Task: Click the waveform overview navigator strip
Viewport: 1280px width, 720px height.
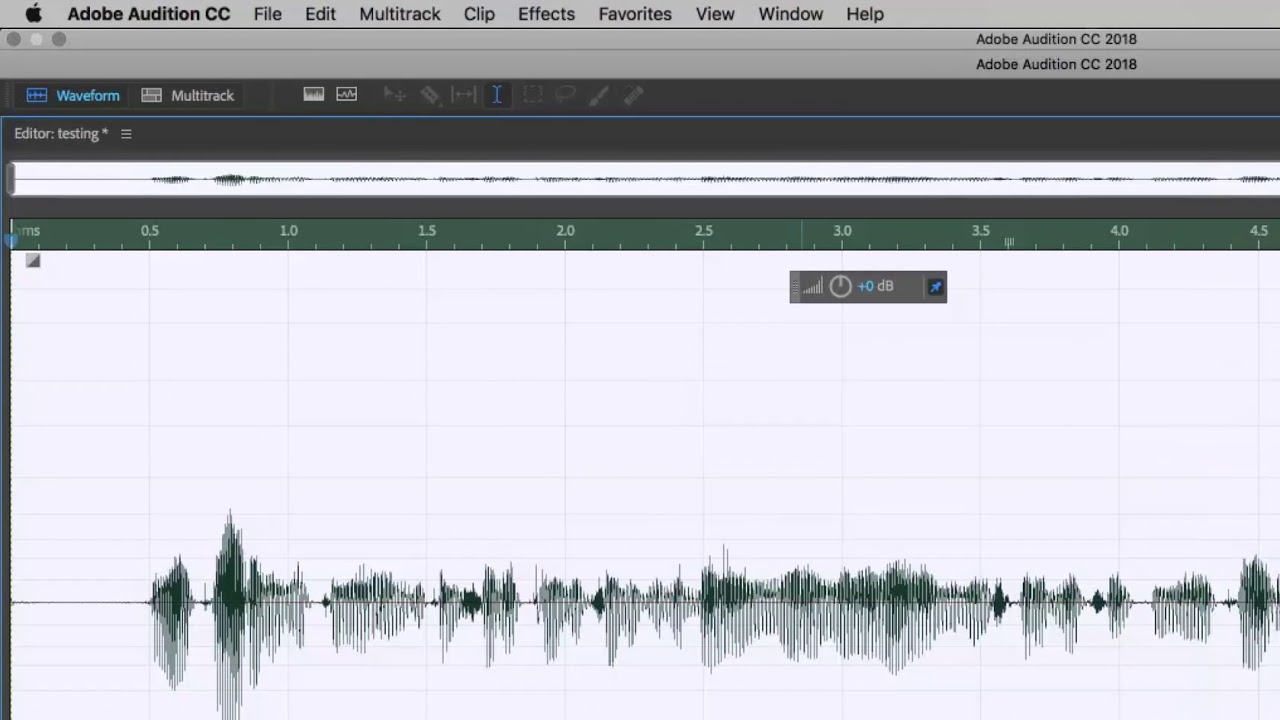Action: coord(645,179)
